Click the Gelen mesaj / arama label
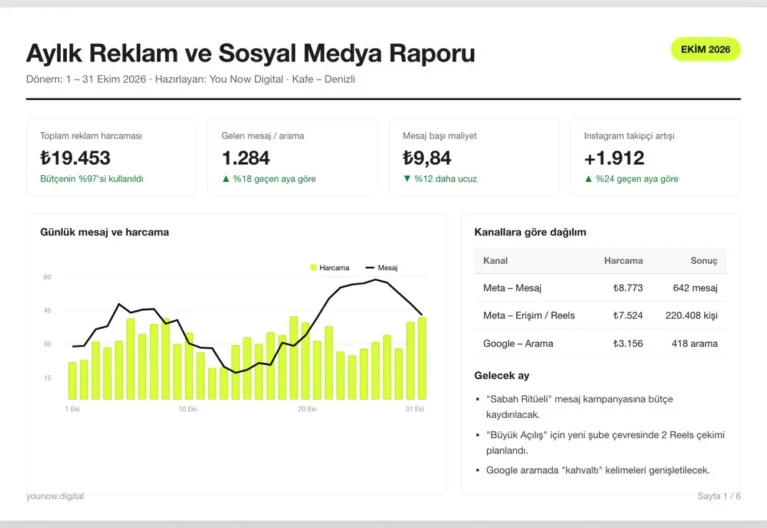Screen dimensions: 767x528 [x=263, y=136]
